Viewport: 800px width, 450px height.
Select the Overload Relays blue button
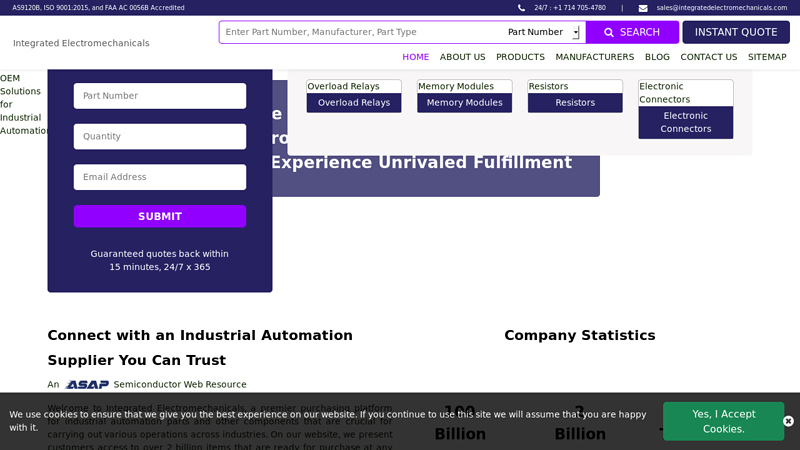pyautogui.click(x=354, y=103)
